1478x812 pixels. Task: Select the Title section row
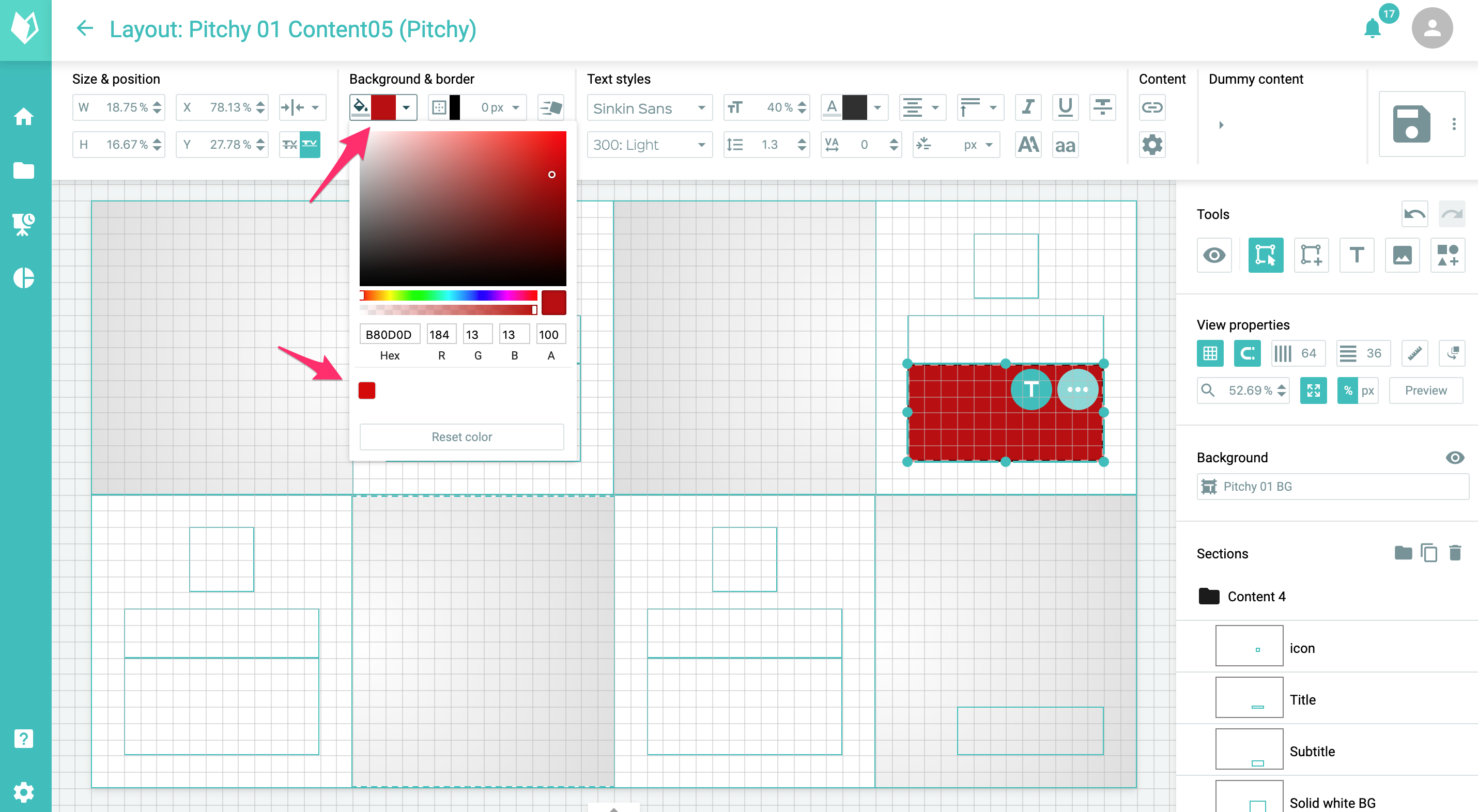(x=1327, y=697)
